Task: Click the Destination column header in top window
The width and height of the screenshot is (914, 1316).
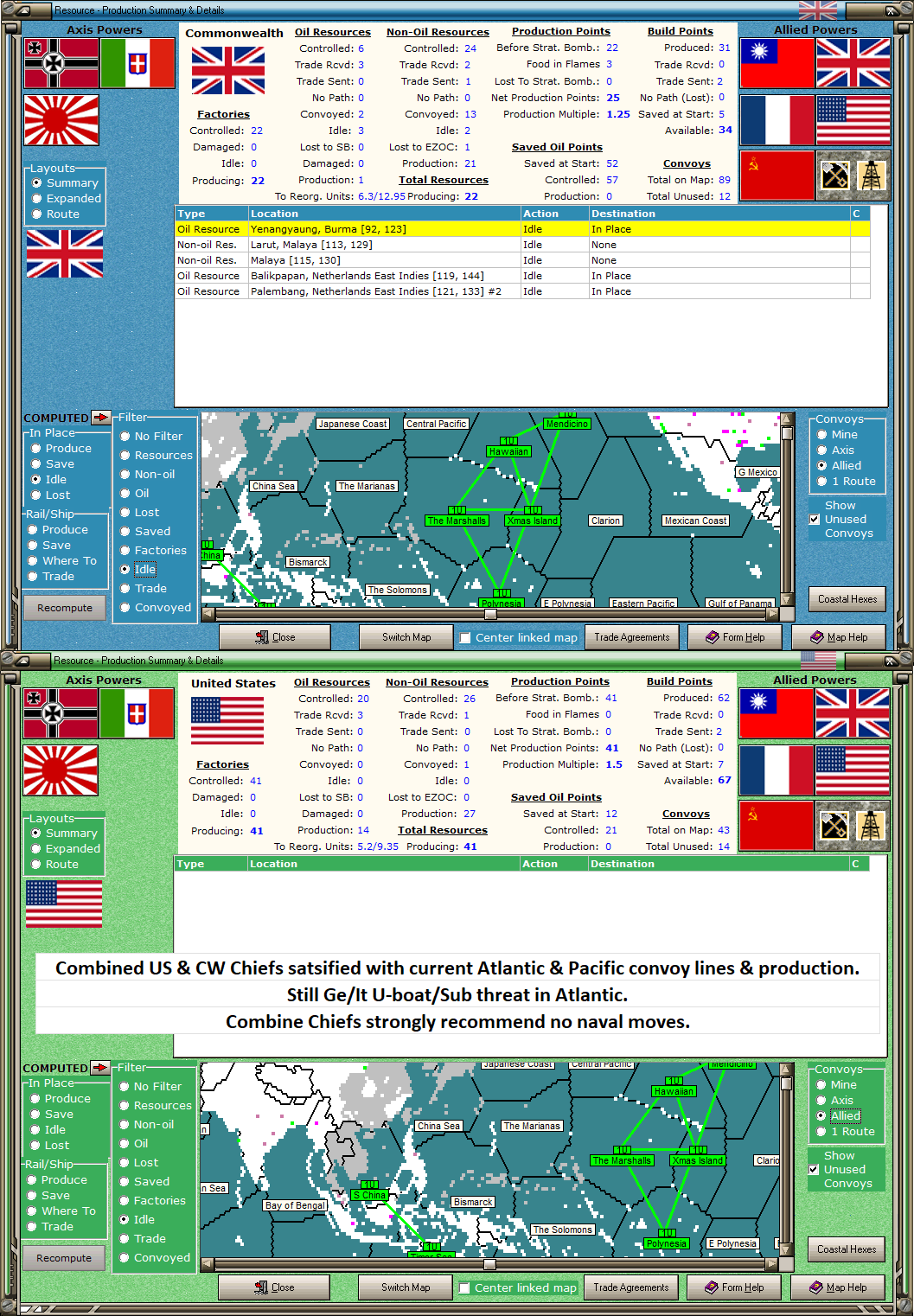Action: pos(719,214)
